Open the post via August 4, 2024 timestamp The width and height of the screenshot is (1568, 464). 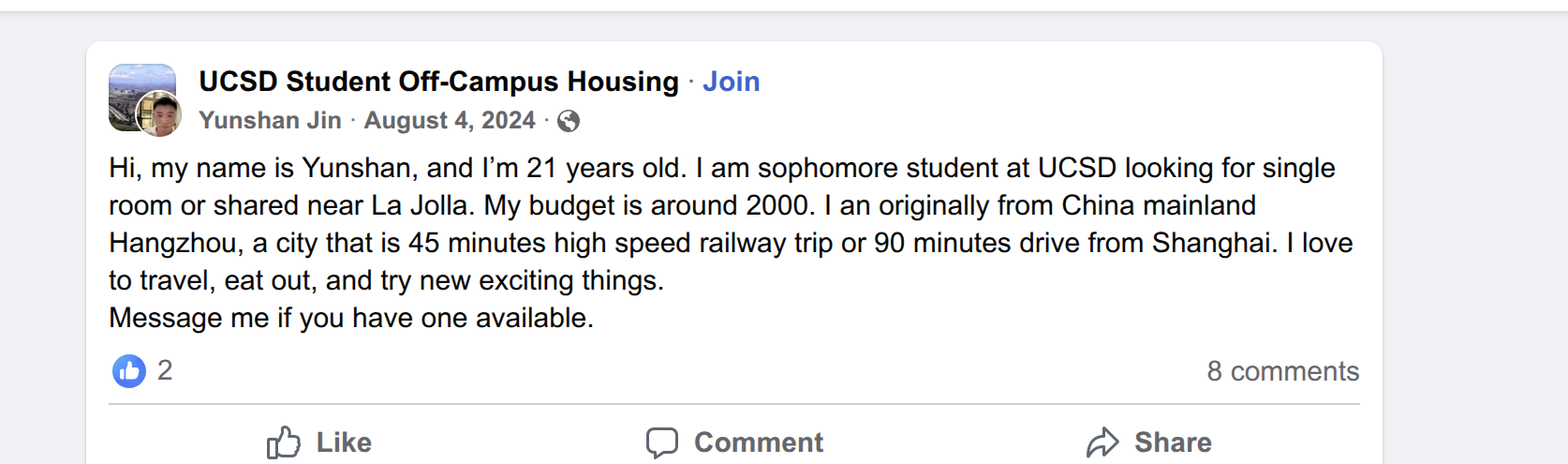point(450,121)
